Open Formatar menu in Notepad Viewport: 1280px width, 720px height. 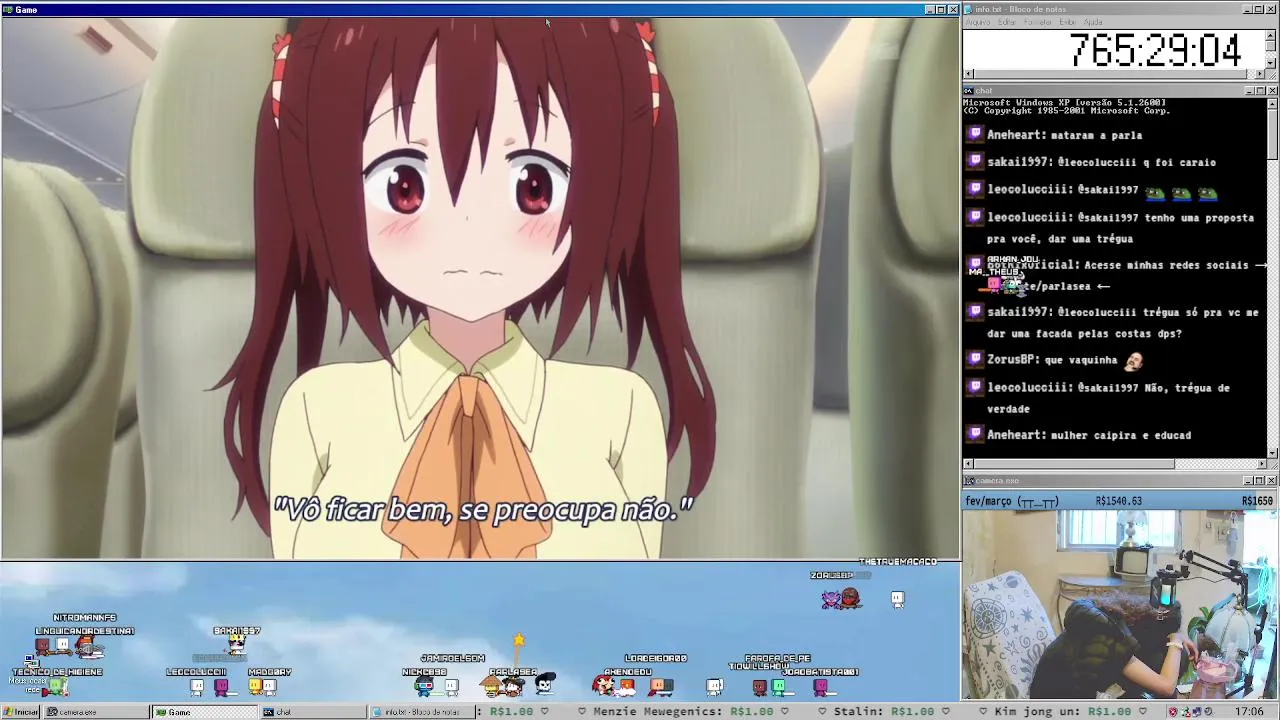pos(1037,22)
